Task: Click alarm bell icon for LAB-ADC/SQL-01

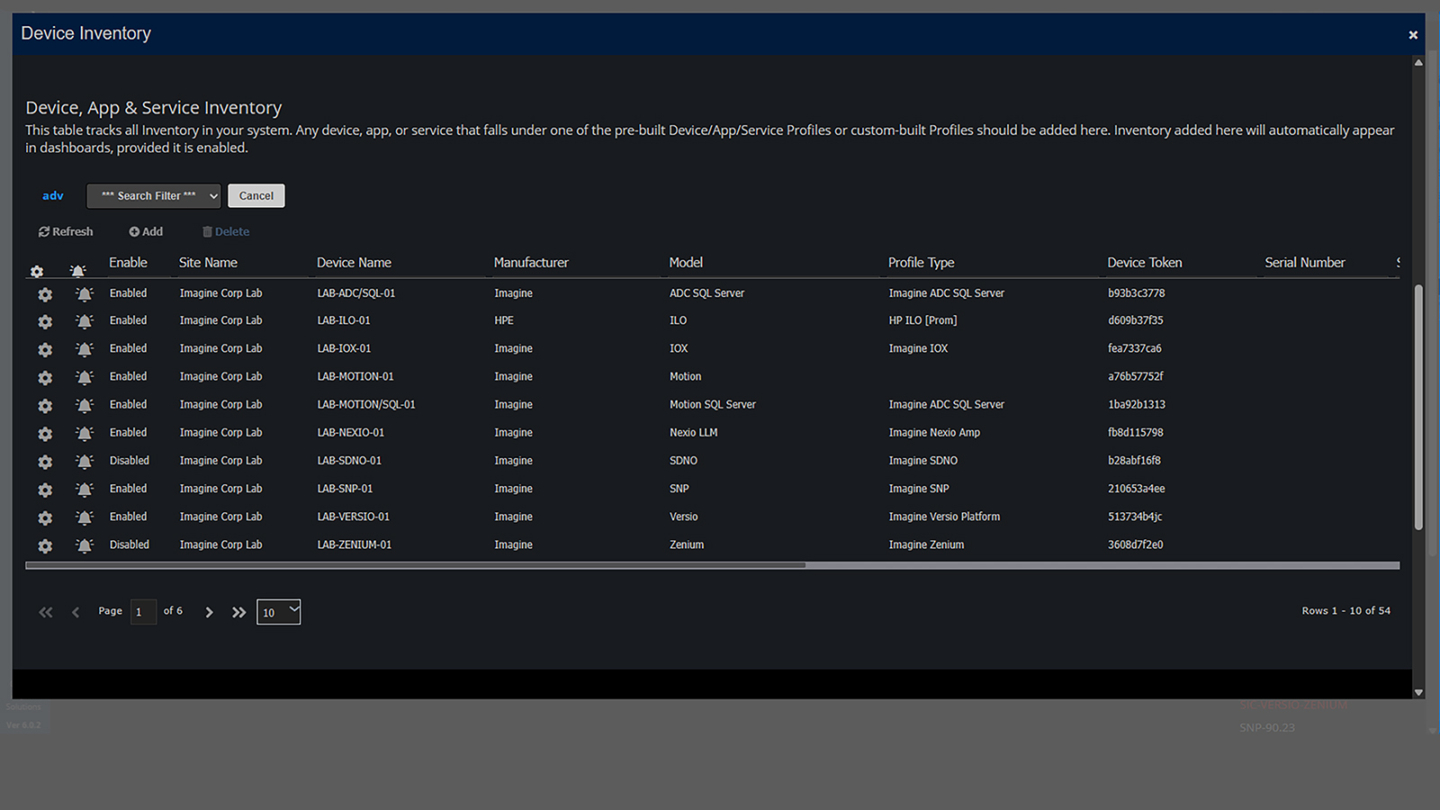Action: [x=85, y=294]
